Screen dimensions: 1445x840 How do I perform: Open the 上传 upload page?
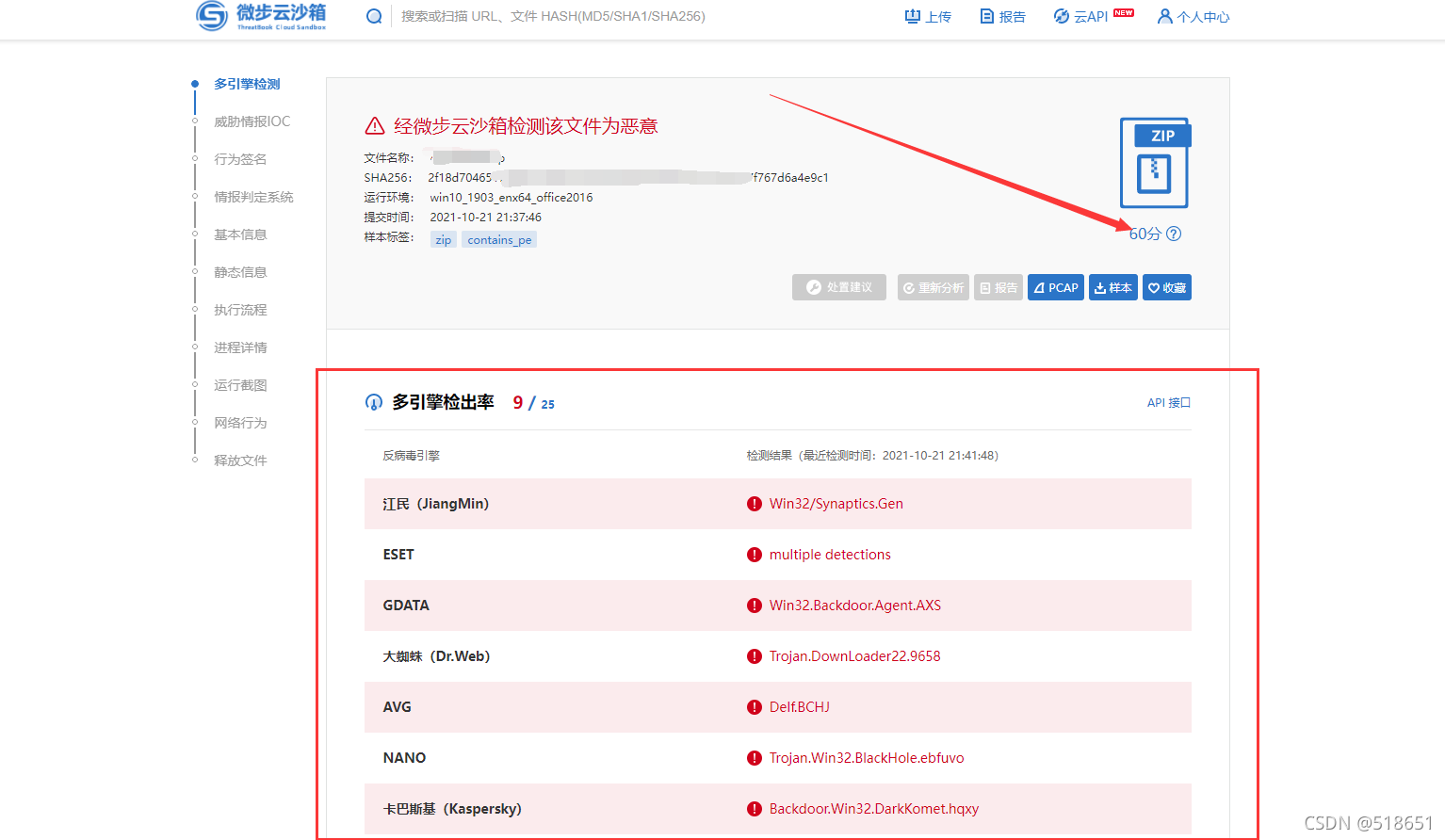pyautogui.click(x=928, y=16)
